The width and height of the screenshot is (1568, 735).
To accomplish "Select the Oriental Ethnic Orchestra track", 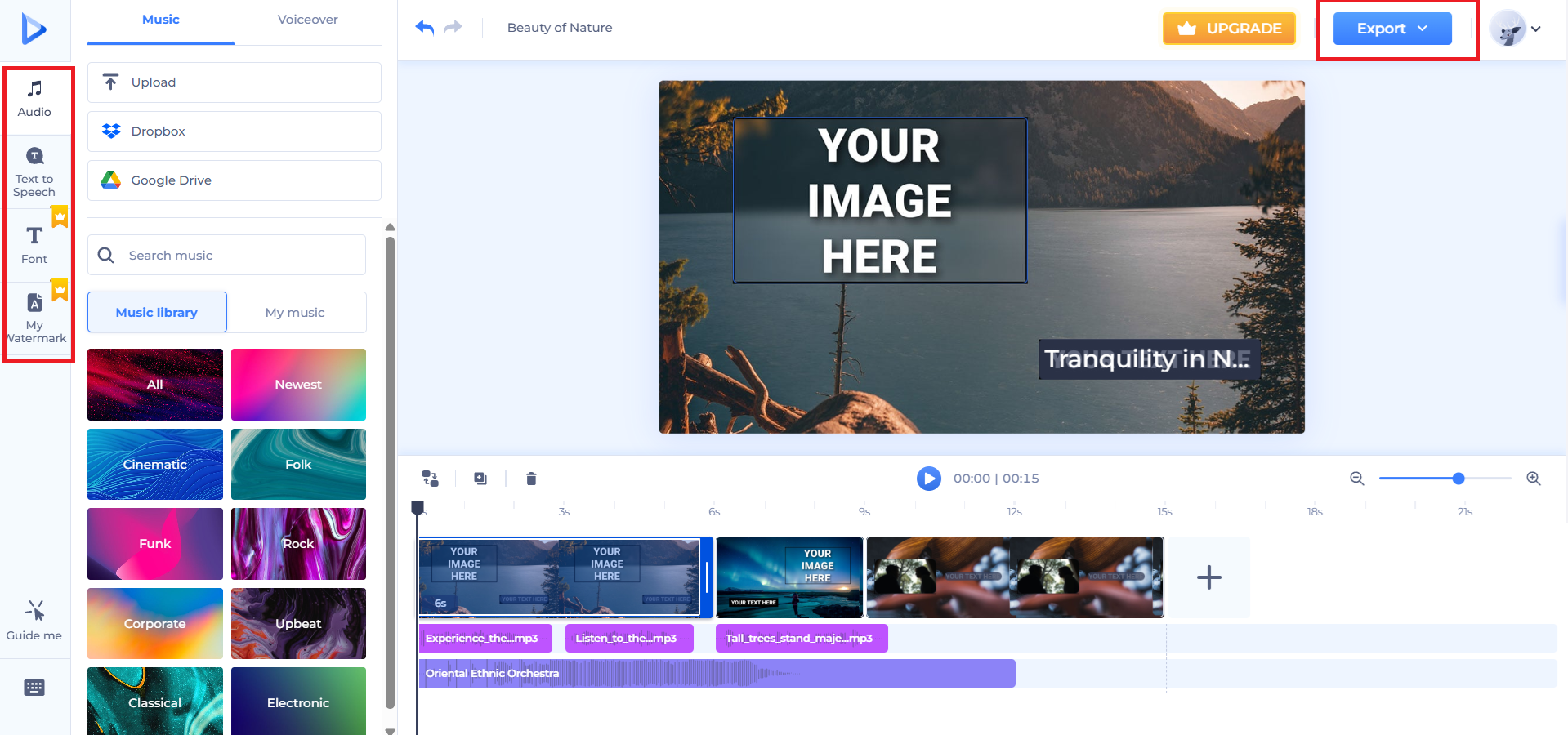I will click(717, 674).
